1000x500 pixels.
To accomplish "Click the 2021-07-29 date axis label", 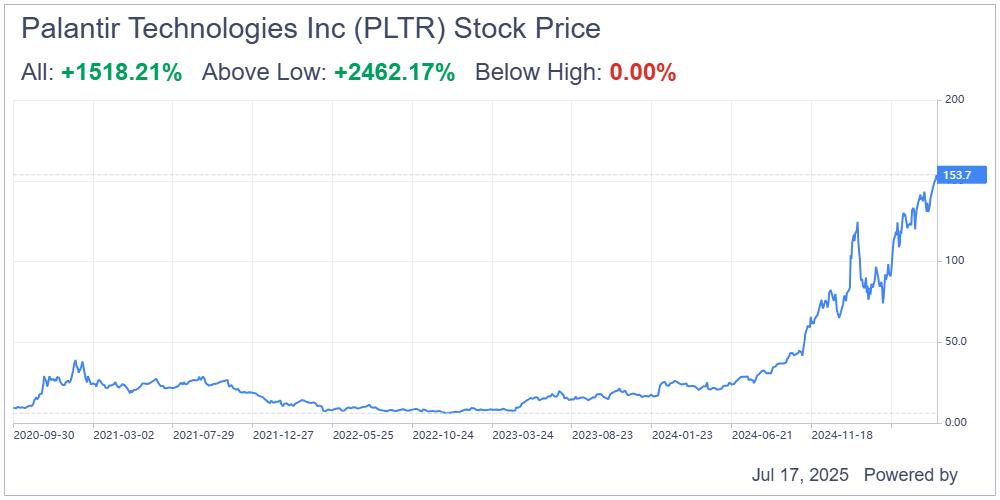I will pos(203,436).
